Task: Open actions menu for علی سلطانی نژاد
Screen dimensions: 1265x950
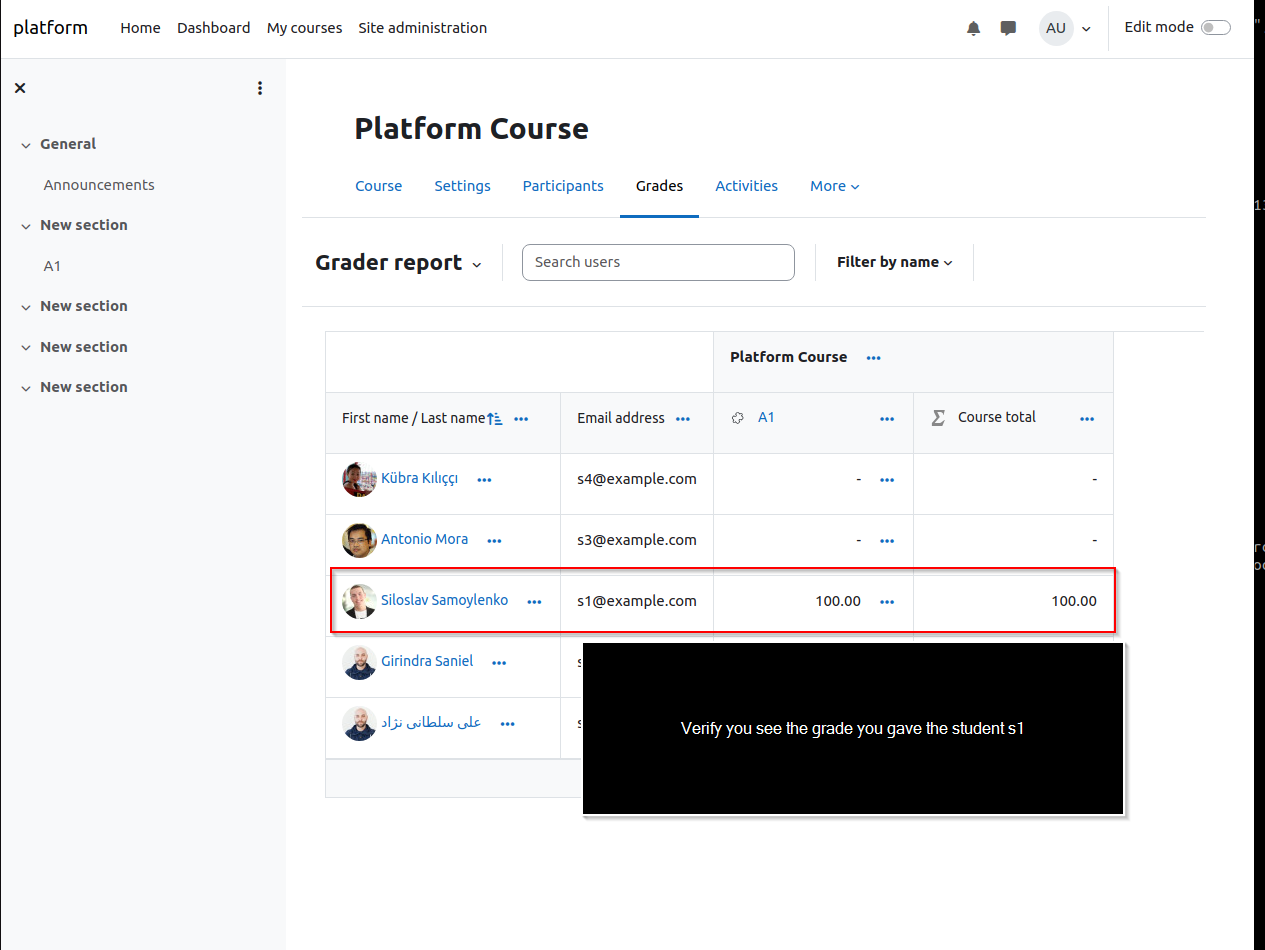Action: (x=508, y=723)
